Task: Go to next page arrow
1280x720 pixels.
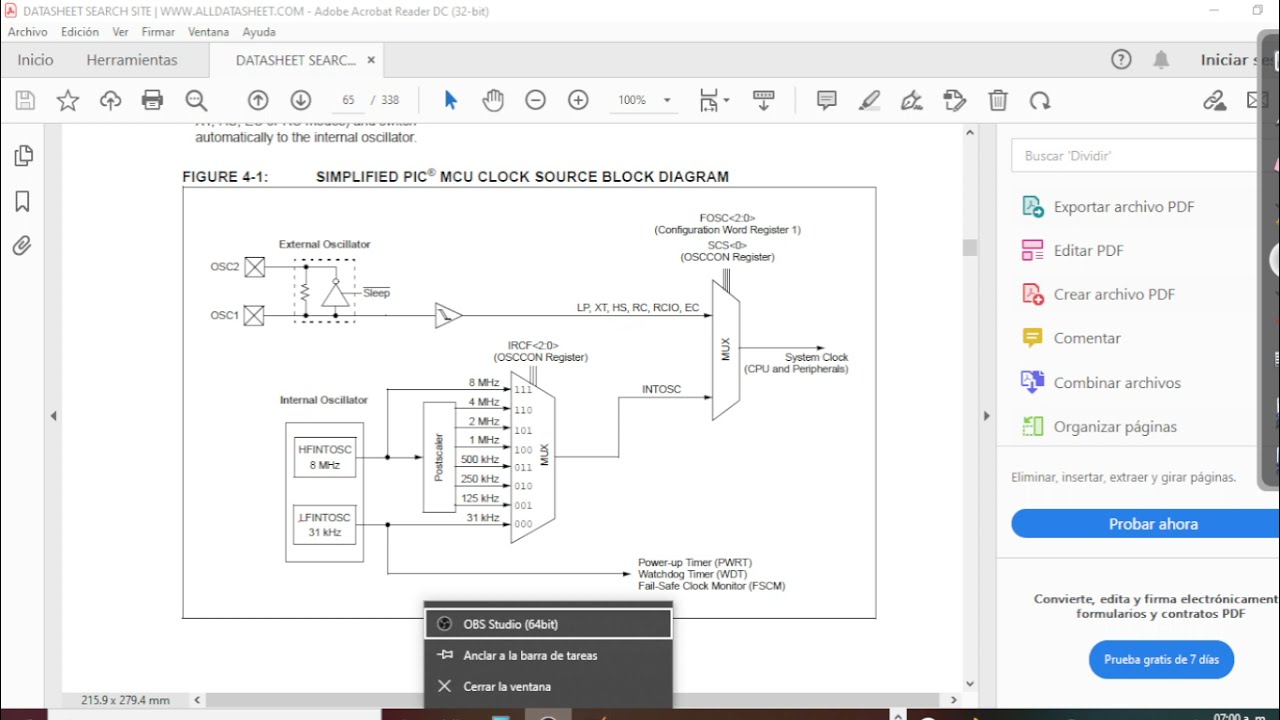Action: click(x=301, y=100)
